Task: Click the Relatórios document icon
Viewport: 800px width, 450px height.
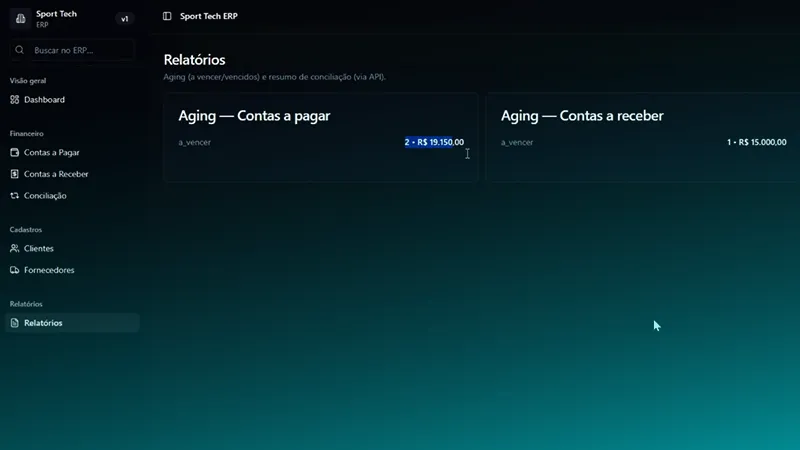Action: [14, 323]
